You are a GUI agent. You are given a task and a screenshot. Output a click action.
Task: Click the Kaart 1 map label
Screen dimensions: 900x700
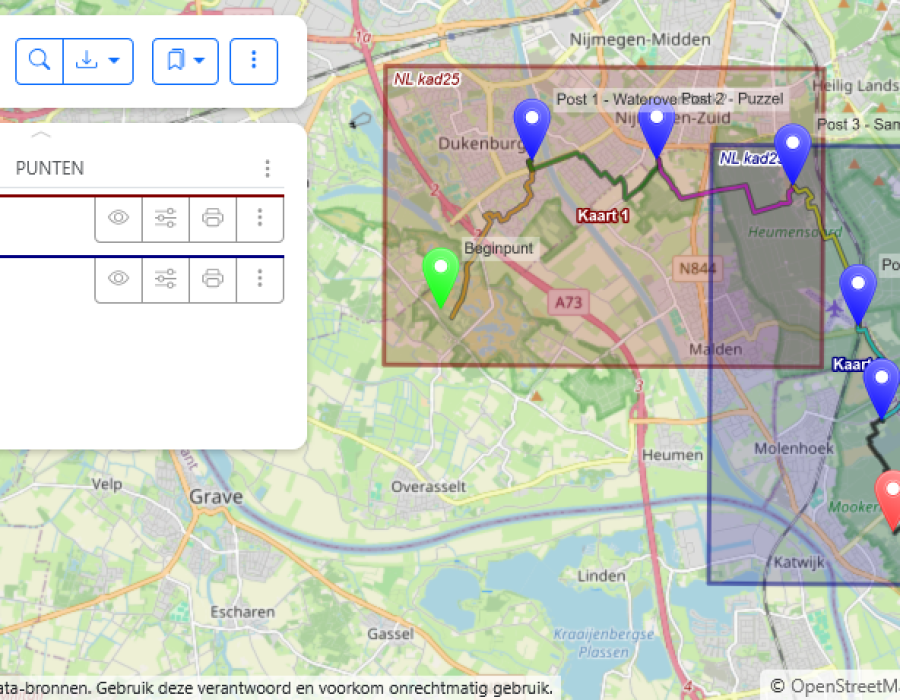[603, 216]
